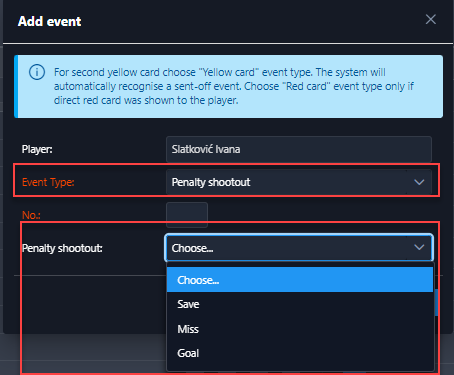Click the Add event dialog title
454x375 pixels.
pos(49,21)
